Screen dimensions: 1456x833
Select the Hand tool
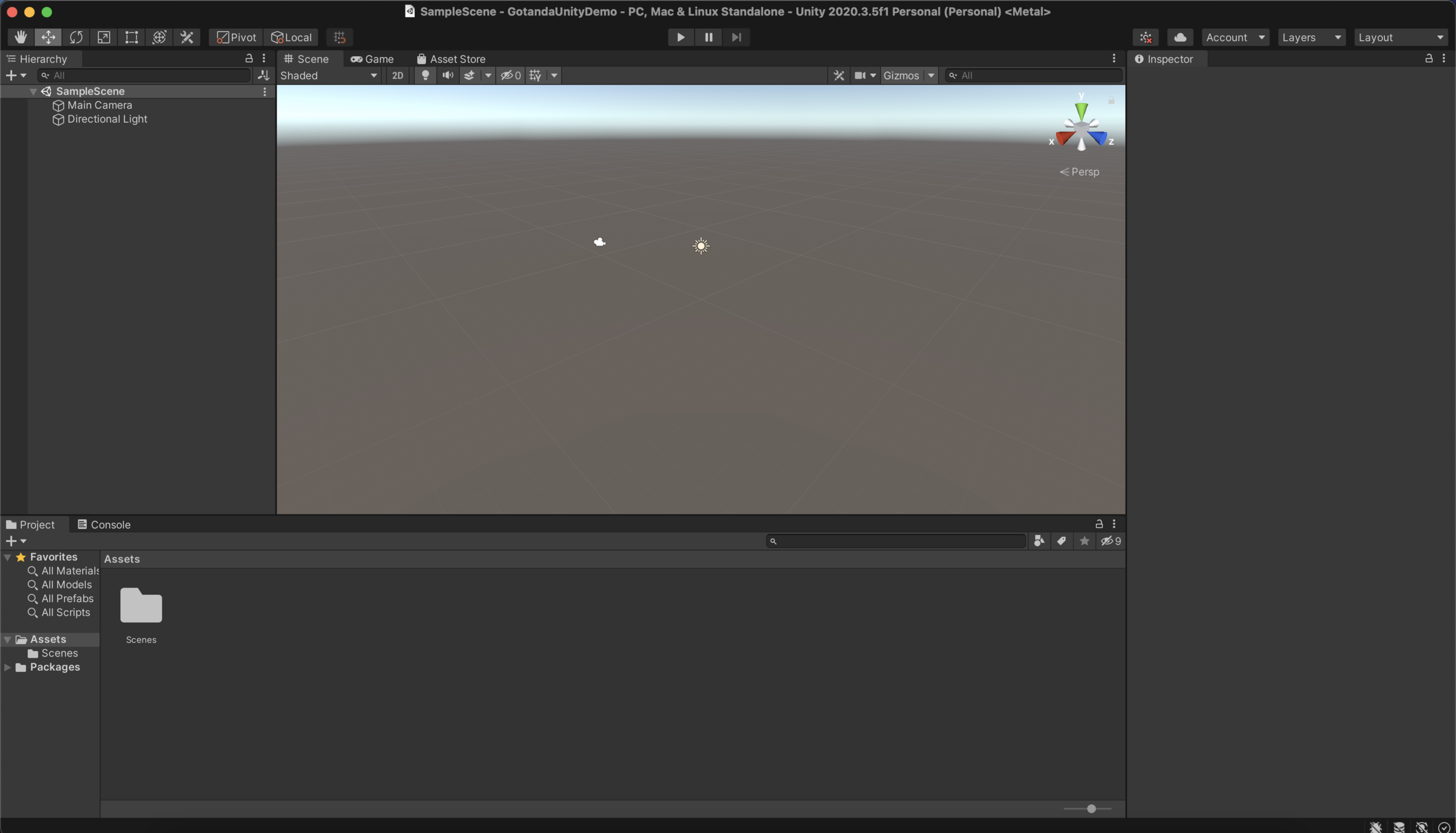[20, 37]
